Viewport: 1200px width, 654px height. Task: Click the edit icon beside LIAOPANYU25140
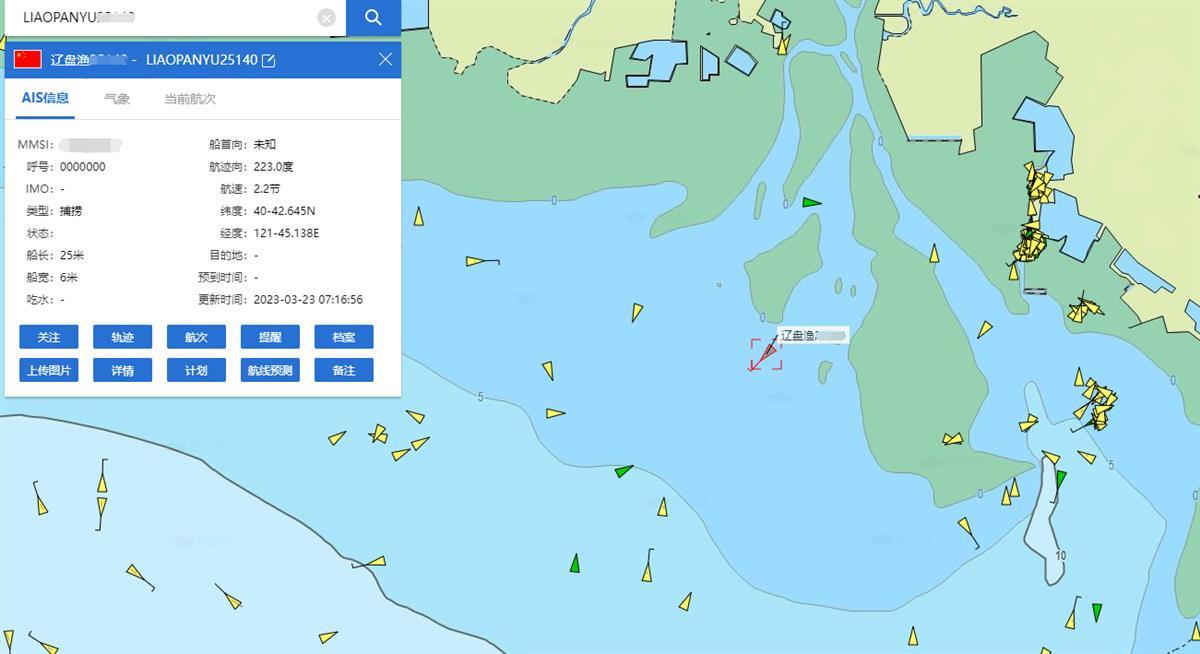(x=268, y=60)
